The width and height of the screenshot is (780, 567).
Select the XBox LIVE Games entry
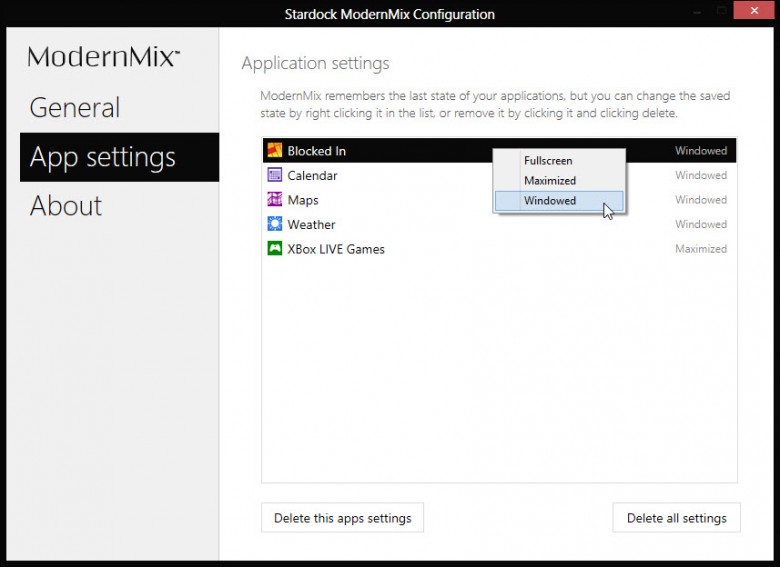pyautogui.click(x=499, y=248)
